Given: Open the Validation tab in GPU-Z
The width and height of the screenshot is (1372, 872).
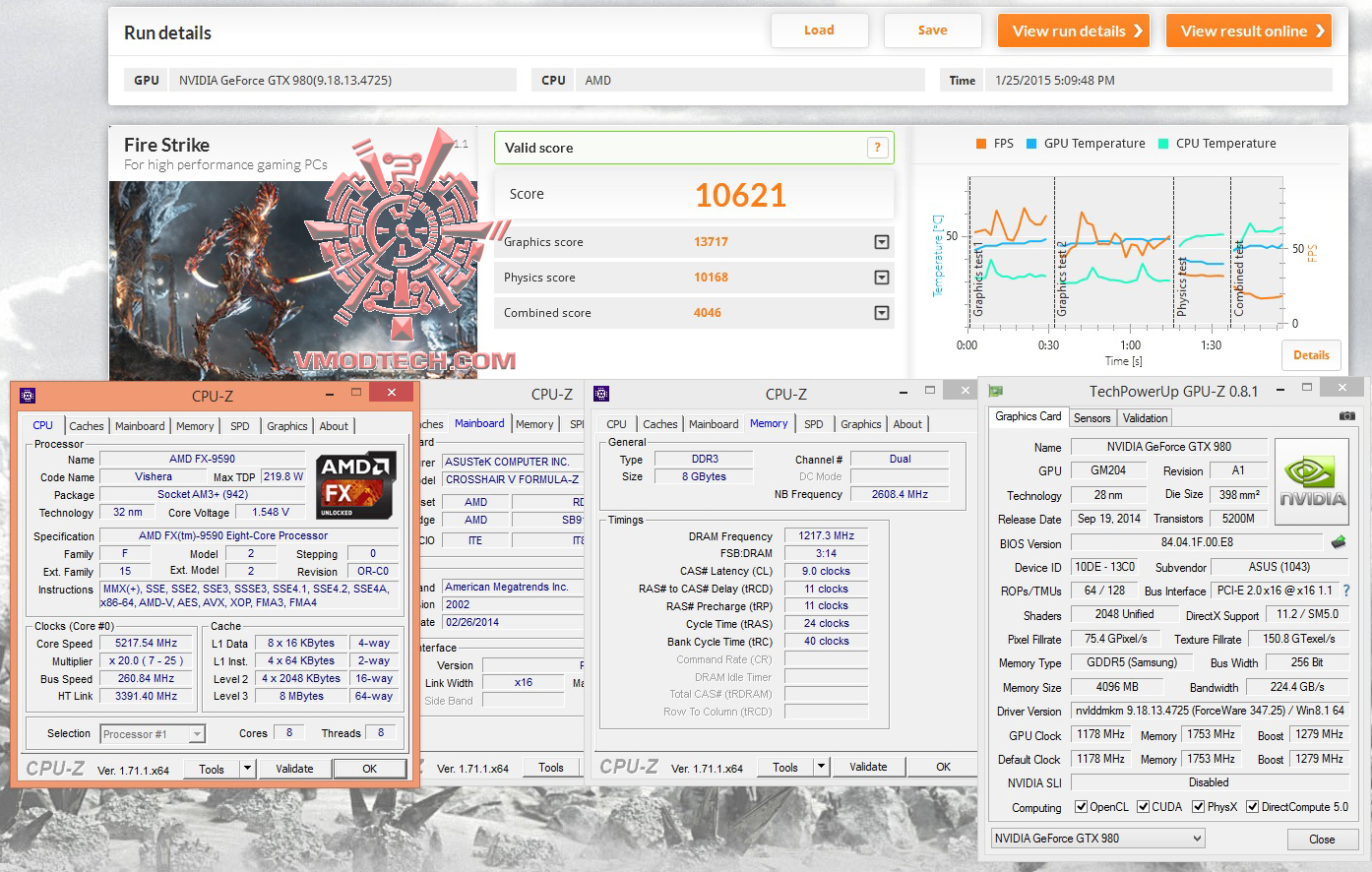Looking at the screenshot, I should 1145,418.
